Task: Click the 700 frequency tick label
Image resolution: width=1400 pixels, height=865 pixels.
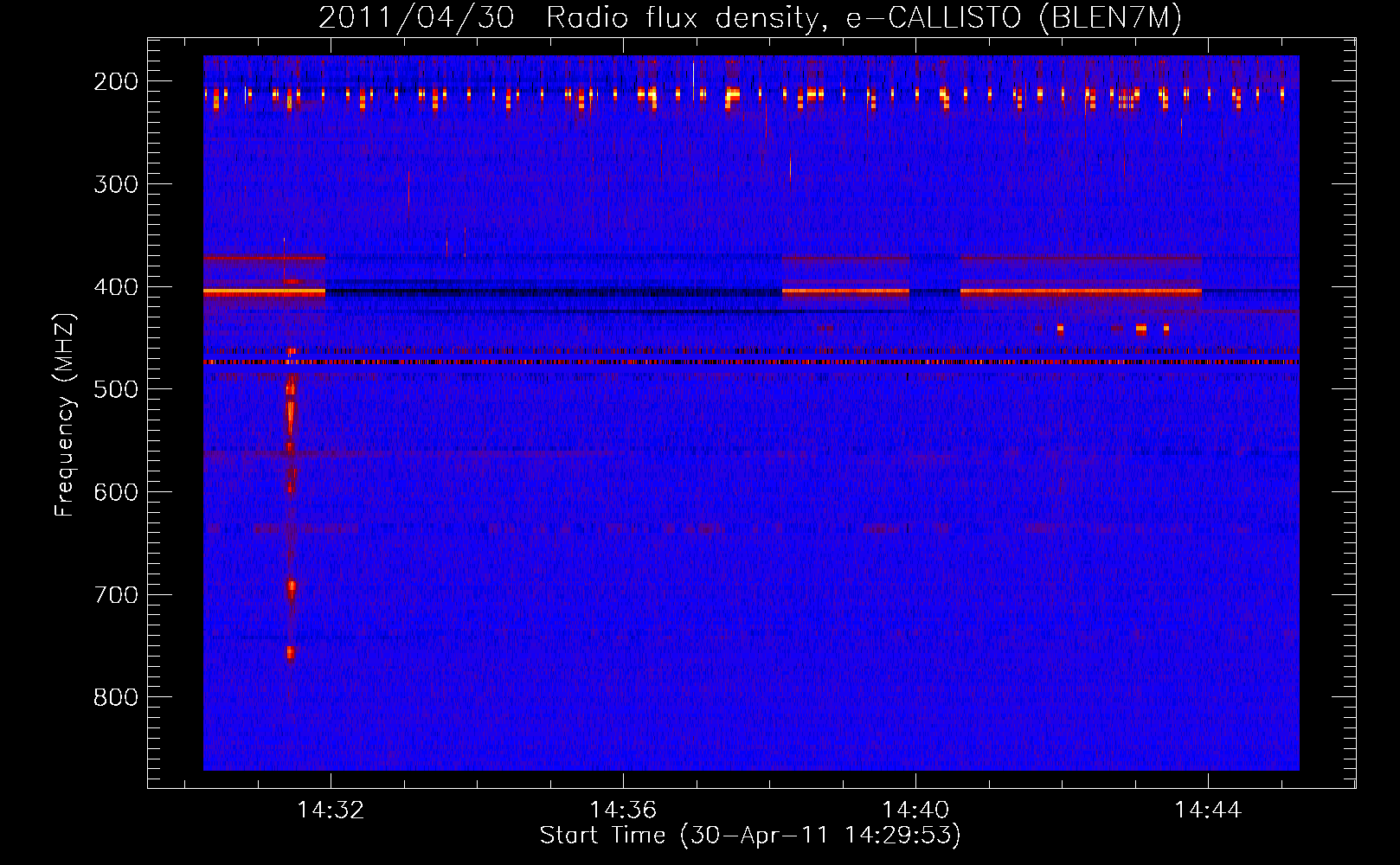Action: click(116, 595)
